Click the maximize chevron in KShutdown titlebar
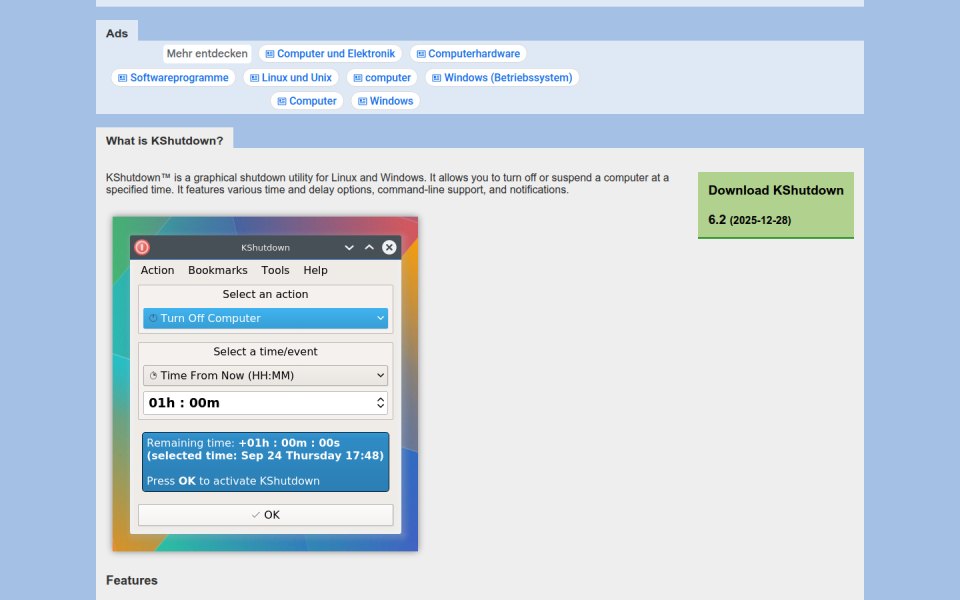Screen dimensions: 960x600 tap(369, 247)
